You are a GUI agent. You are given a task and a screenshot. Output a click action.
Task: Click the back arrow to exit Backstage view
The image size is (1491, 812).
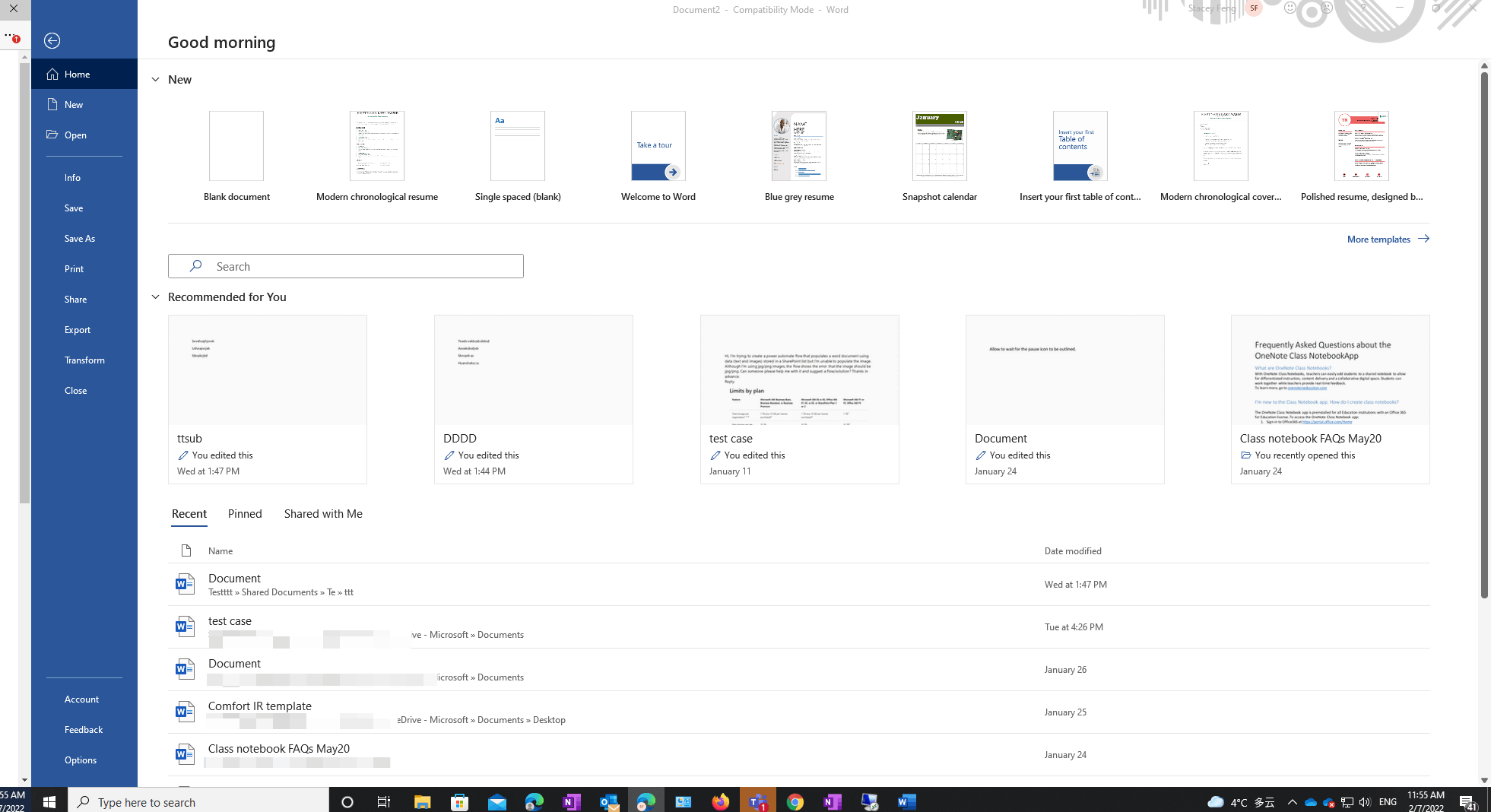coord(52,40)
